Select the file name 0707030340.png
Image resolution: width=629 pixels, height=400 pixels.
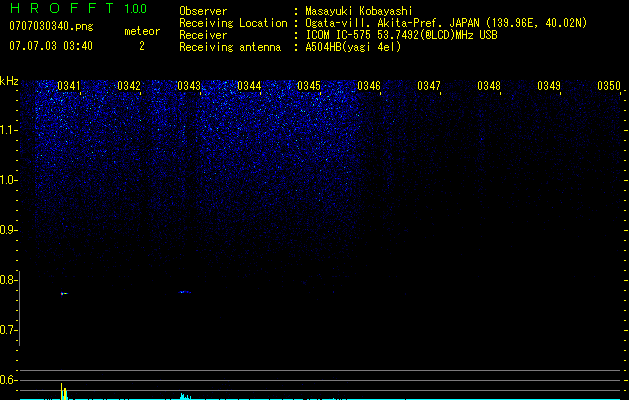51,26
